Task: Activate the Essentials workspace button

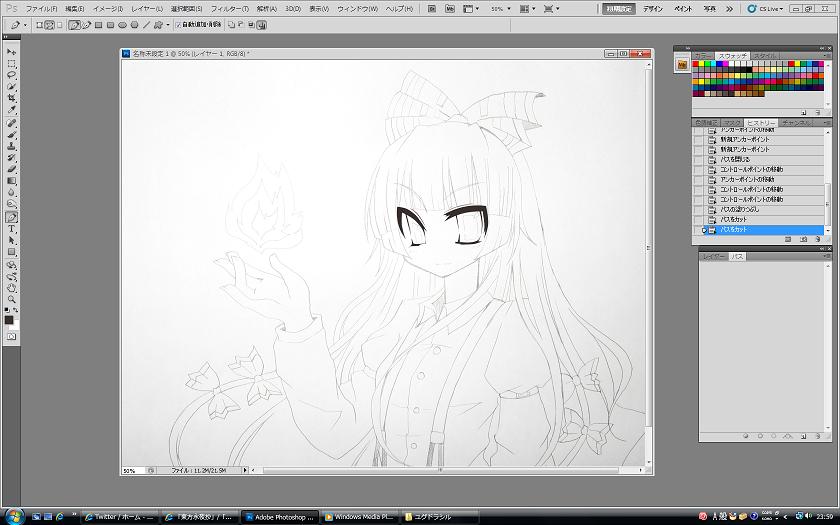Action: coord(619,9)
